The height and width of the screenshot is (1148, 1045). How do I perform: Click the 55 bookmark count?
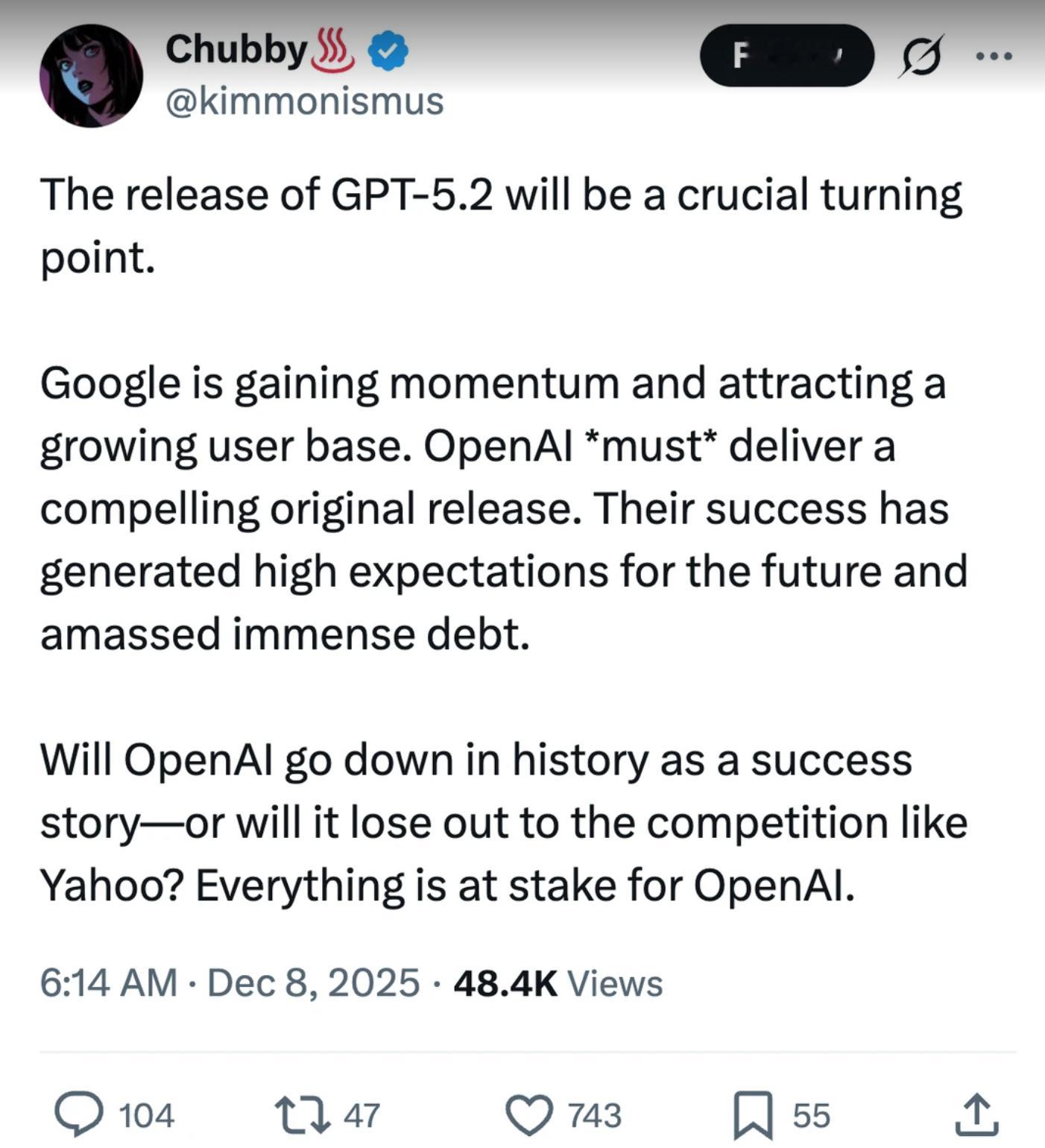coord(808,1113)
